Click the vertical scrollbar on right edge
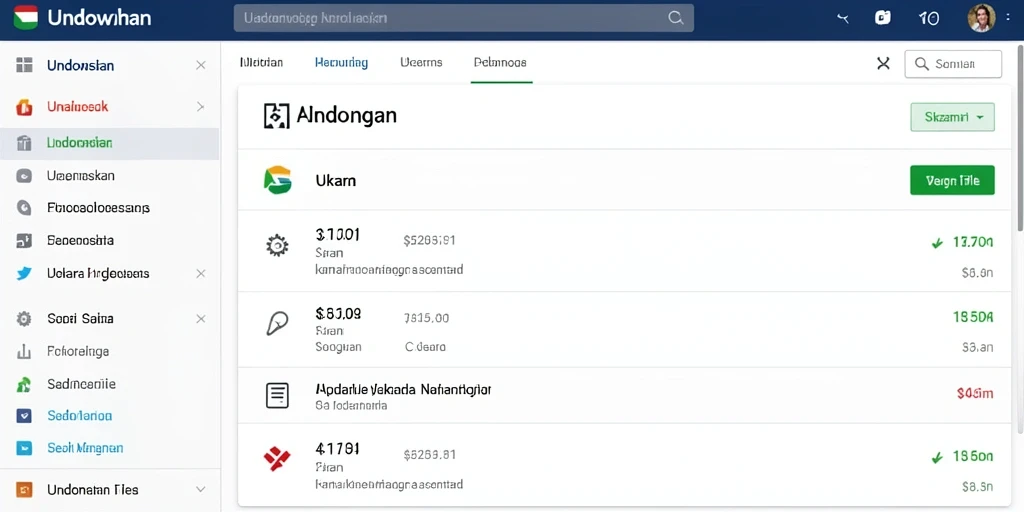The image size is (1024, 512). (x=1020, y=137)
